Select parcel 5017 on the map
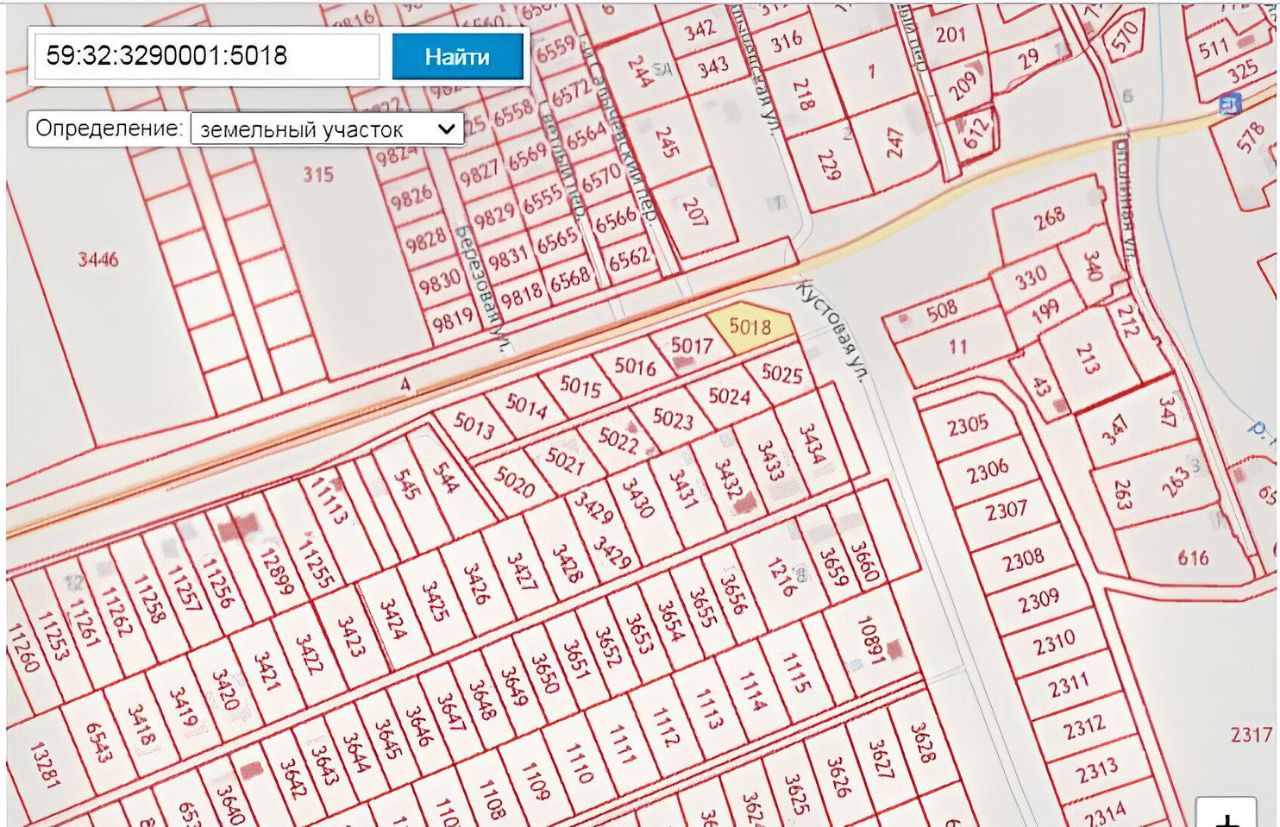 point(692,347)
